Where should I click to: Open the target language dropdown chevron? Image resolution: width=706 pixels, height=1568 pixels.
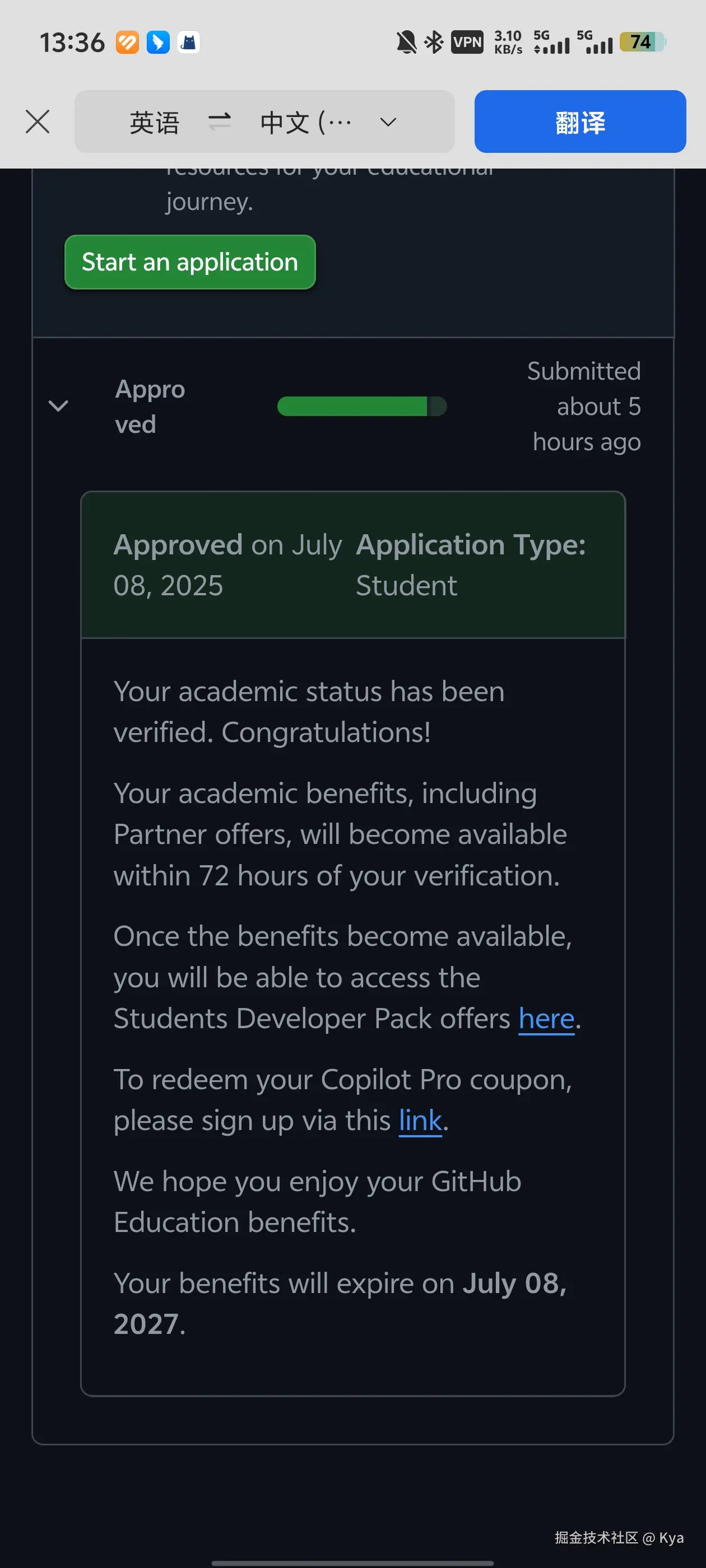388,122
